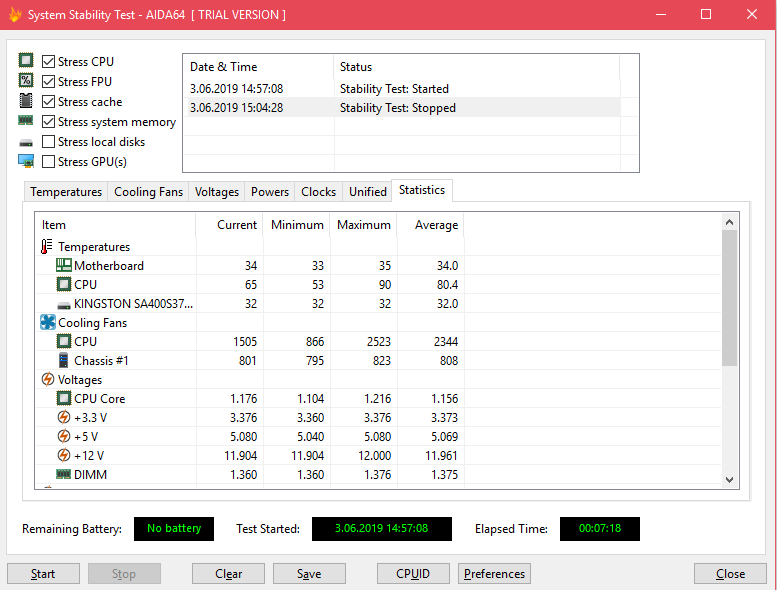
Task: Click the +12 V maximum value 12.000
Action: pyautogui.click(x=375, y=455)
